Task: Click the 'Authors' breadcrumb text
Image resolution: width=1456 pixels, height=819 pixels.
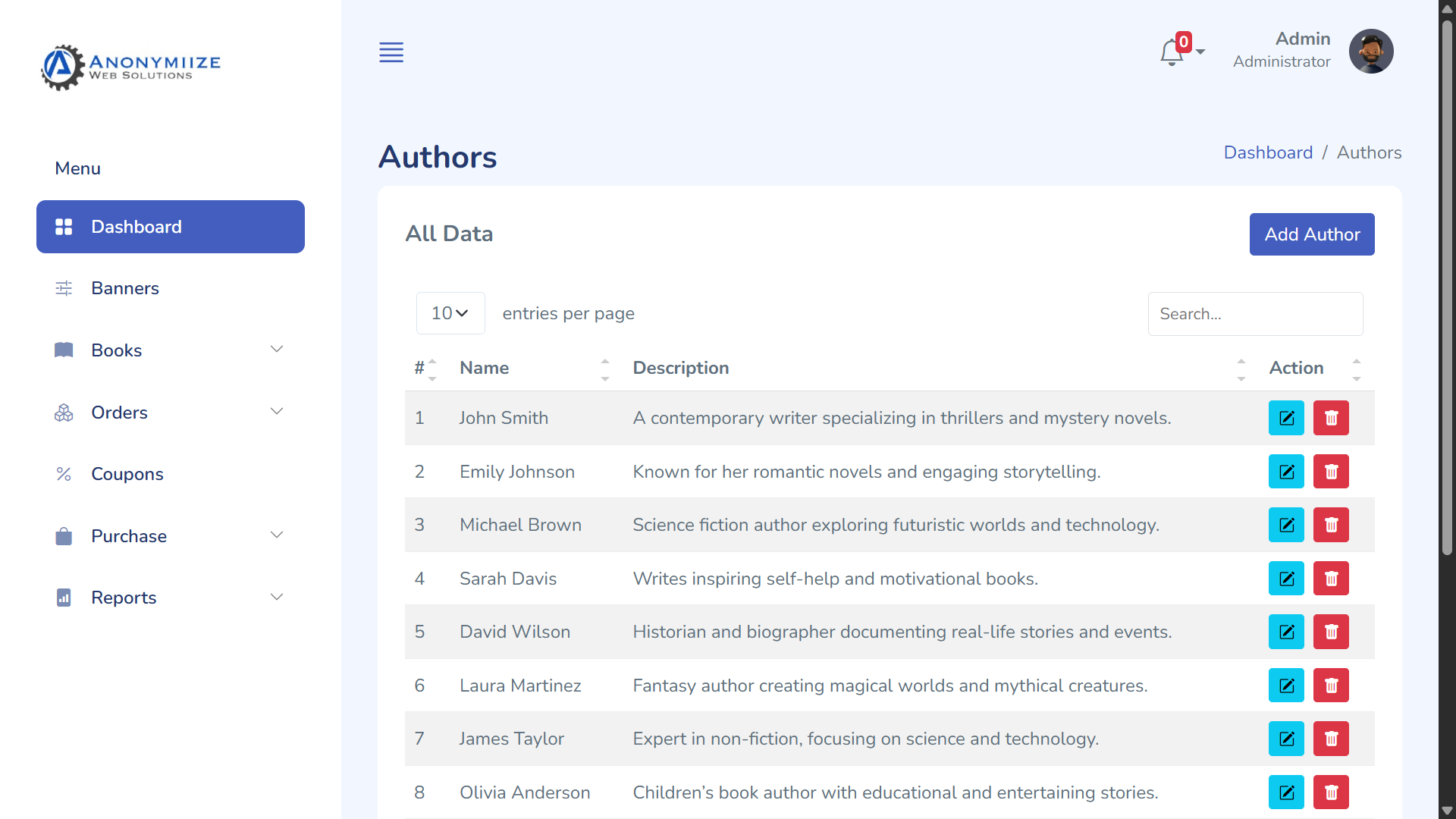Action: click(x=1369, y=152)
